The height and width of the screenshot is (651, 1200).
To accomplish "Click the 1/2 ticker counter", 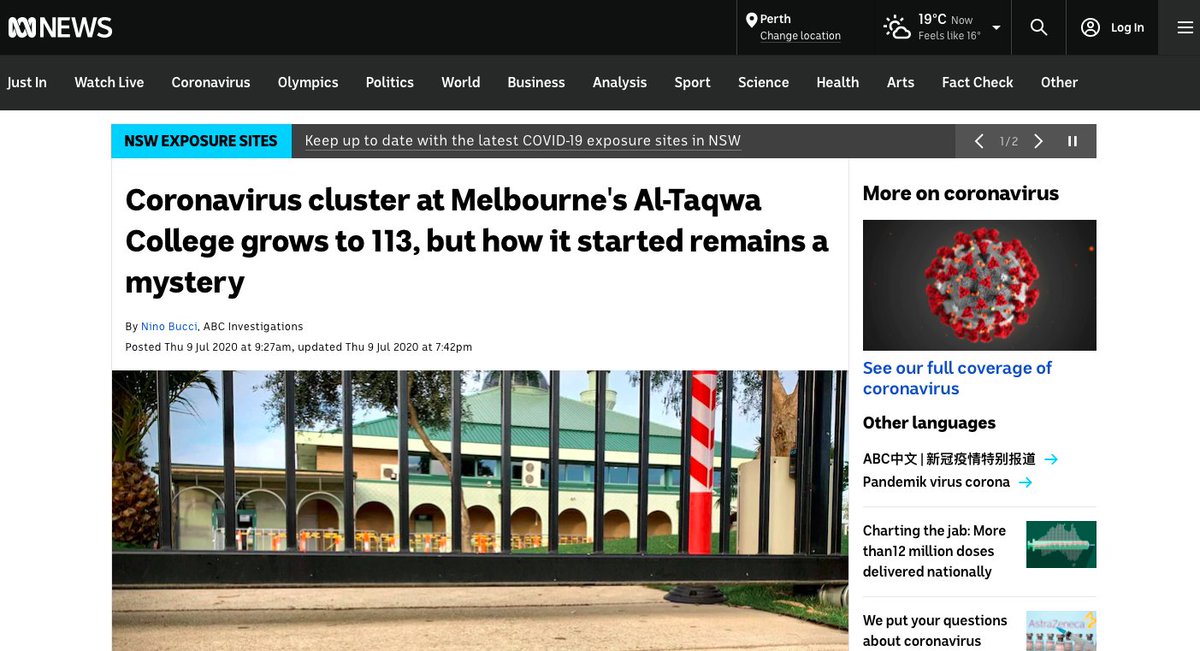I will pyautogui.click(x=1009, y=141).
